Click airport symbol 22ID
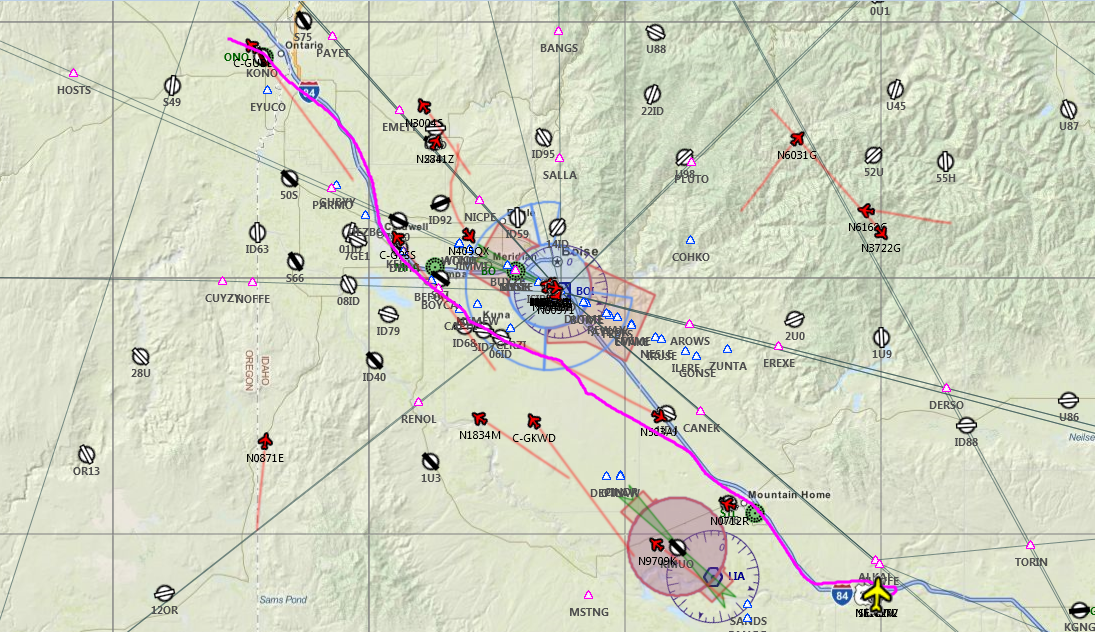Image resolution: width=1095 pixels, height=632 pixels. pos(652,94)
